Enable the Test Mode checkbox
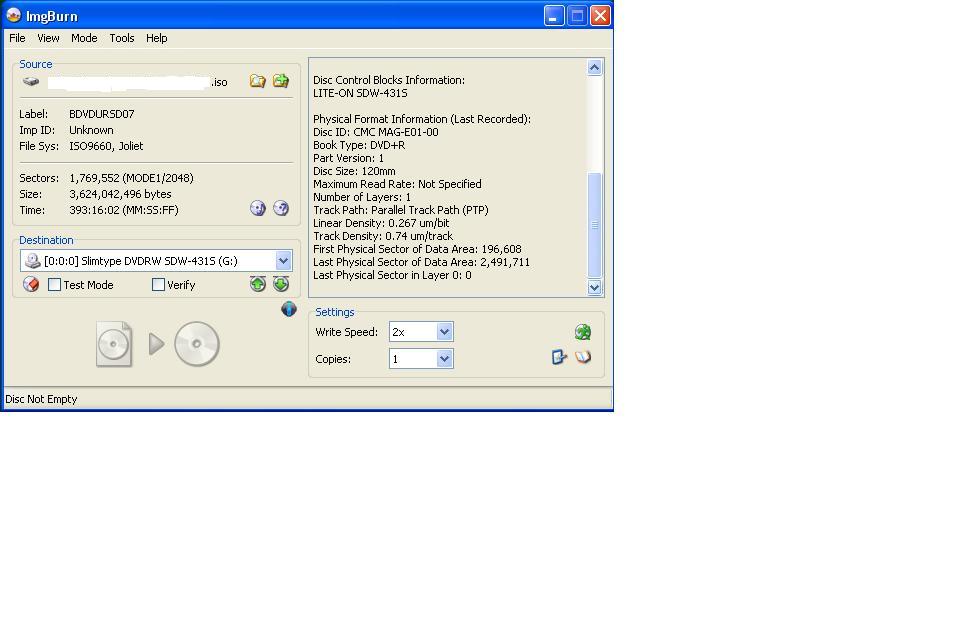962x635 pixels. [55, 285]
